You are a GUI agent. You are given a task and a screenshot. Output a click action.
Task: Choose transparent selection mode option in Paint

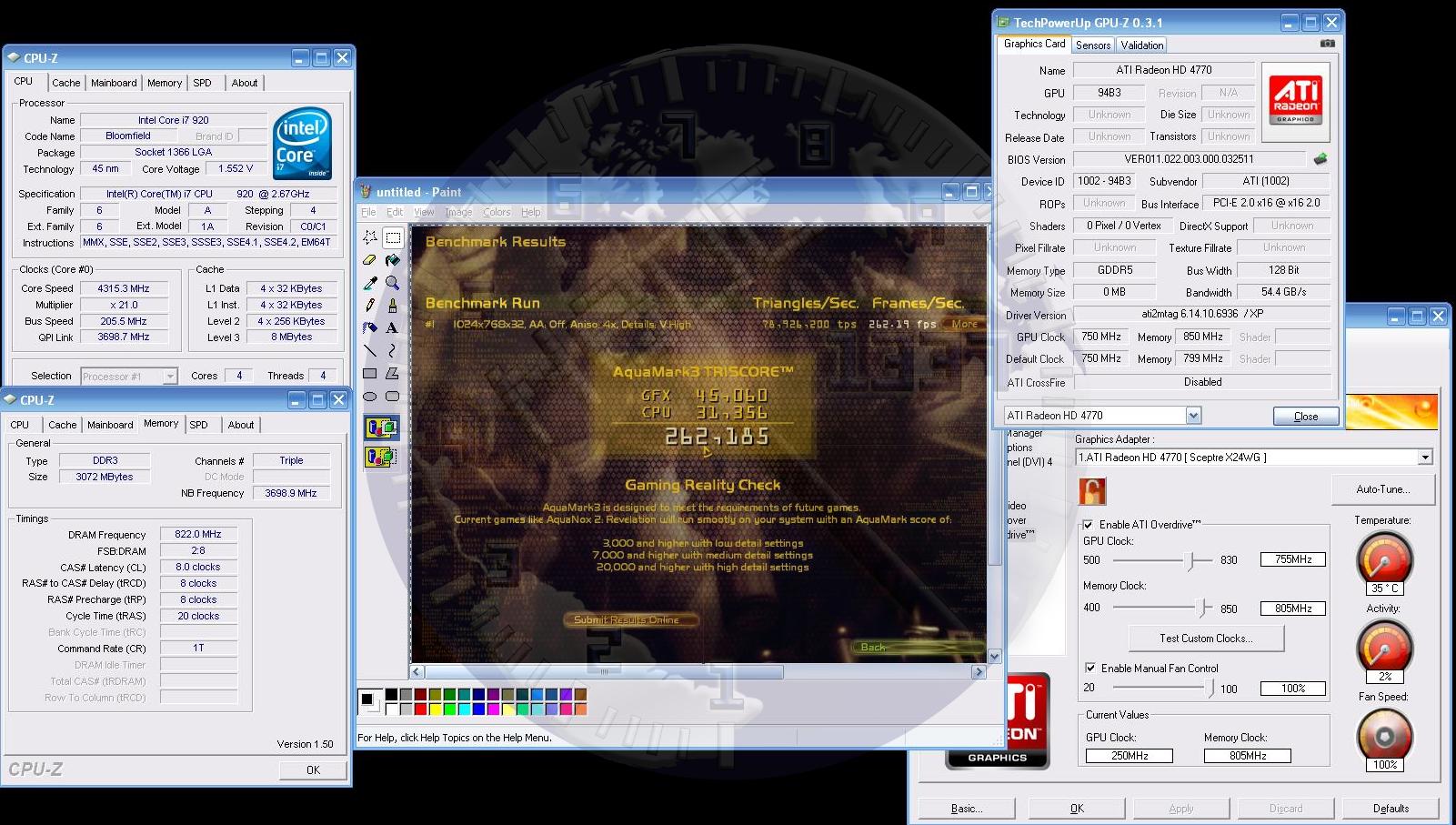pyautogui.click(x=381, y=456)
